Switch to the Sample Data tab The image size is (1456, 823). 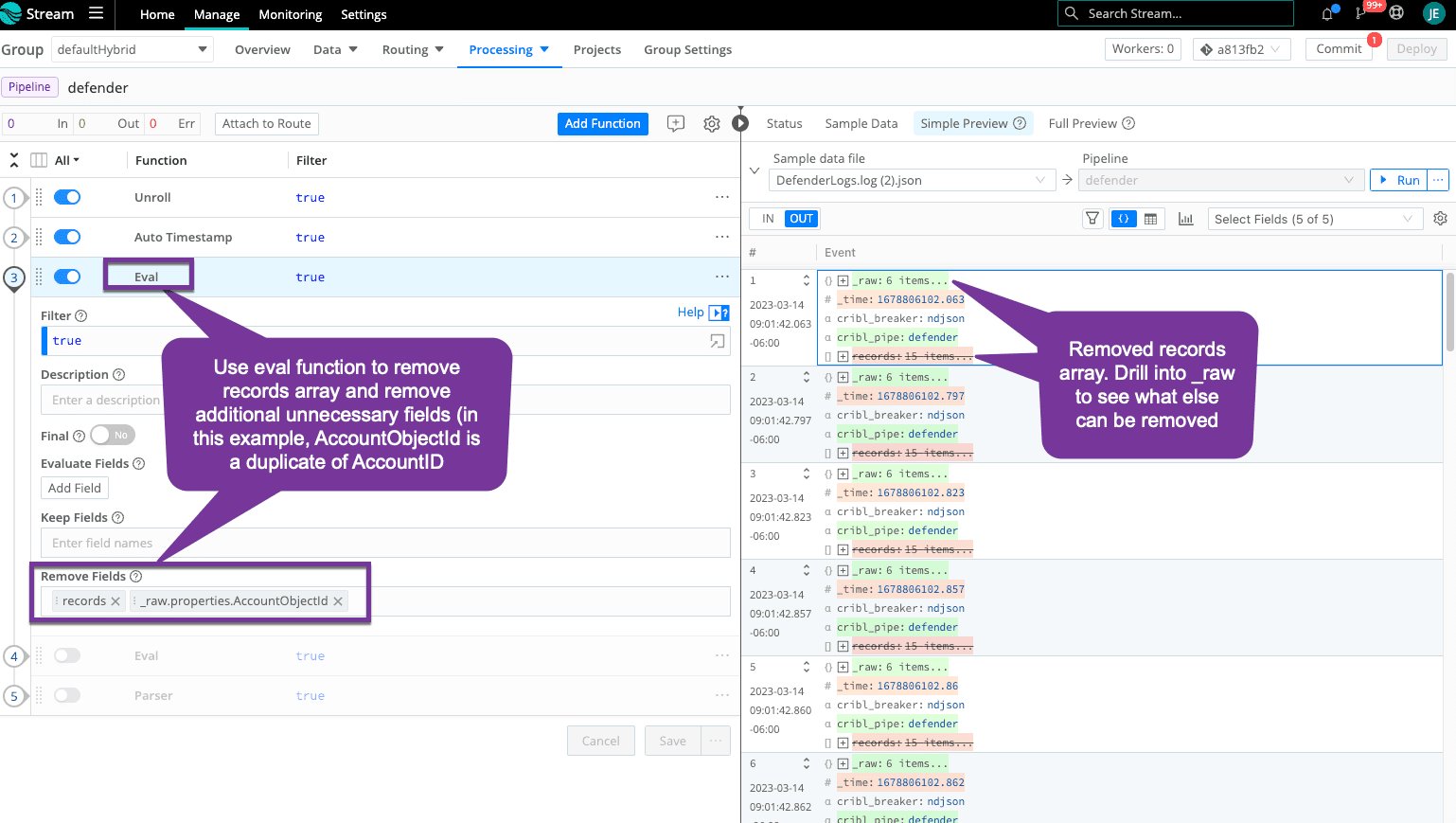[x=861, y=124]
